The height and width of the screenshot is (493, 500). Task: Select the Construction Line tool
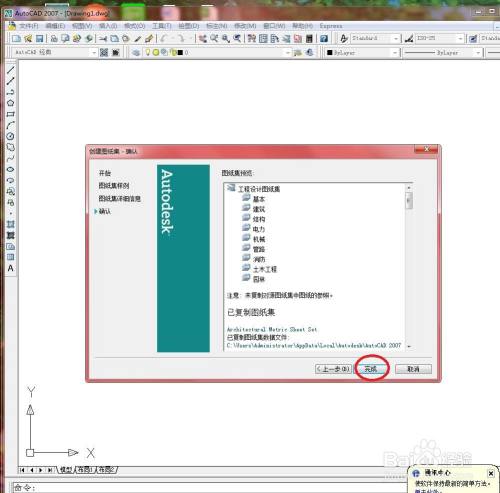pos(11,81)
